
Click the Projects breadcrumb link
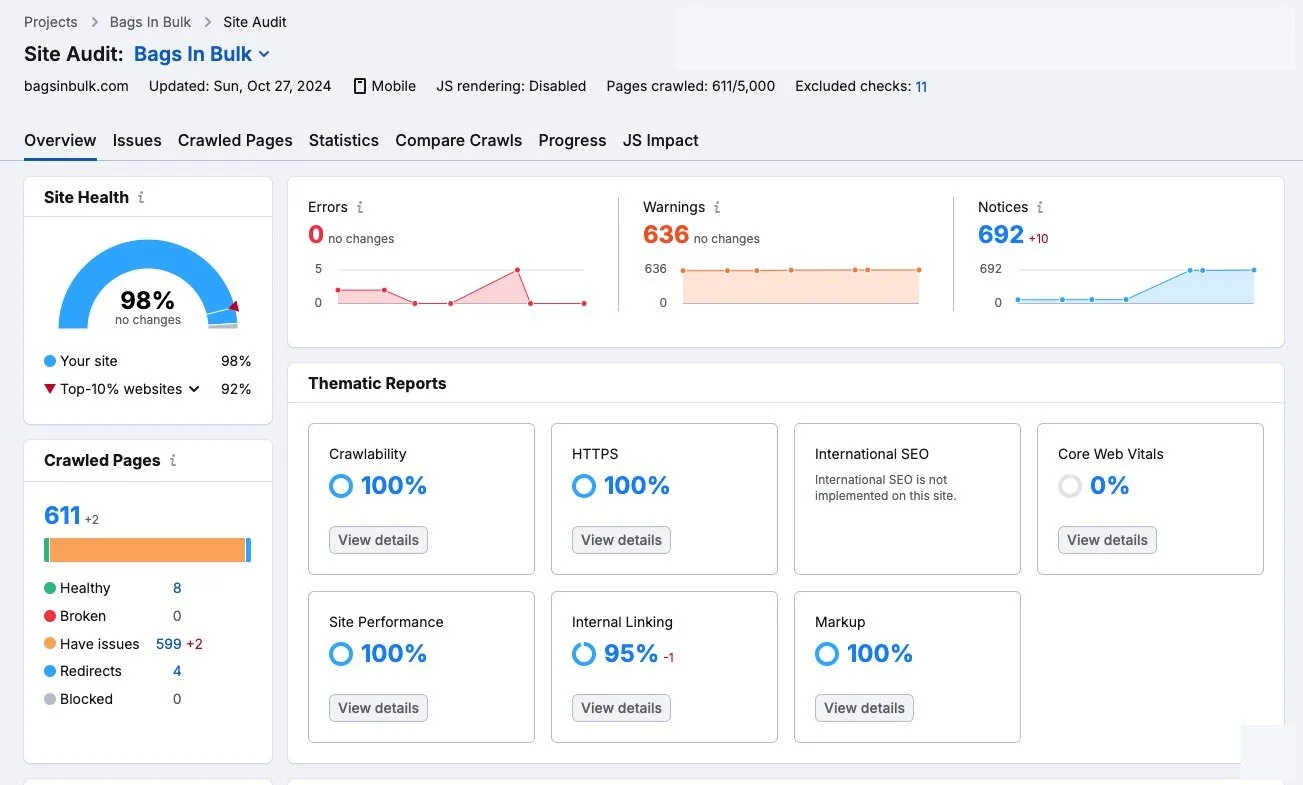(x=51, y=22)
